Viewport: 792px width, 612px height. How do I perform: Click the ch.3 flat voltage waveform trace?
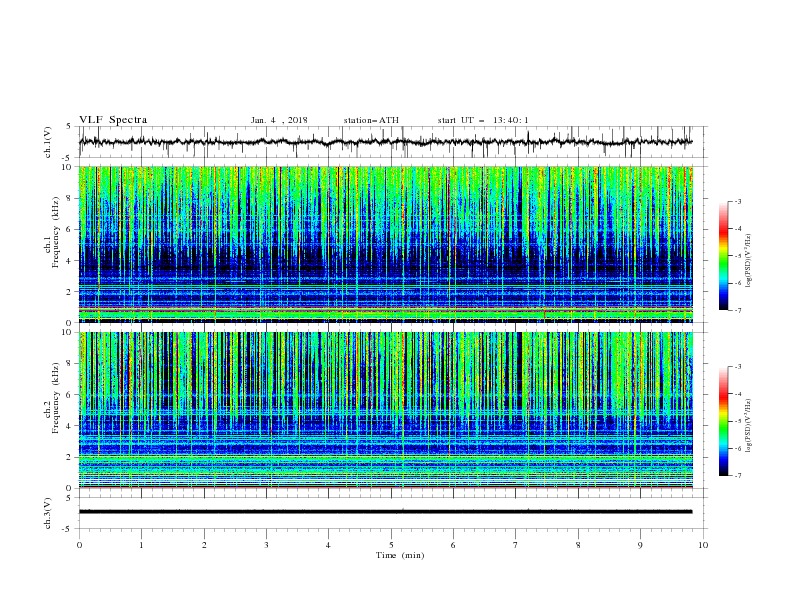(x=385, y=512)
